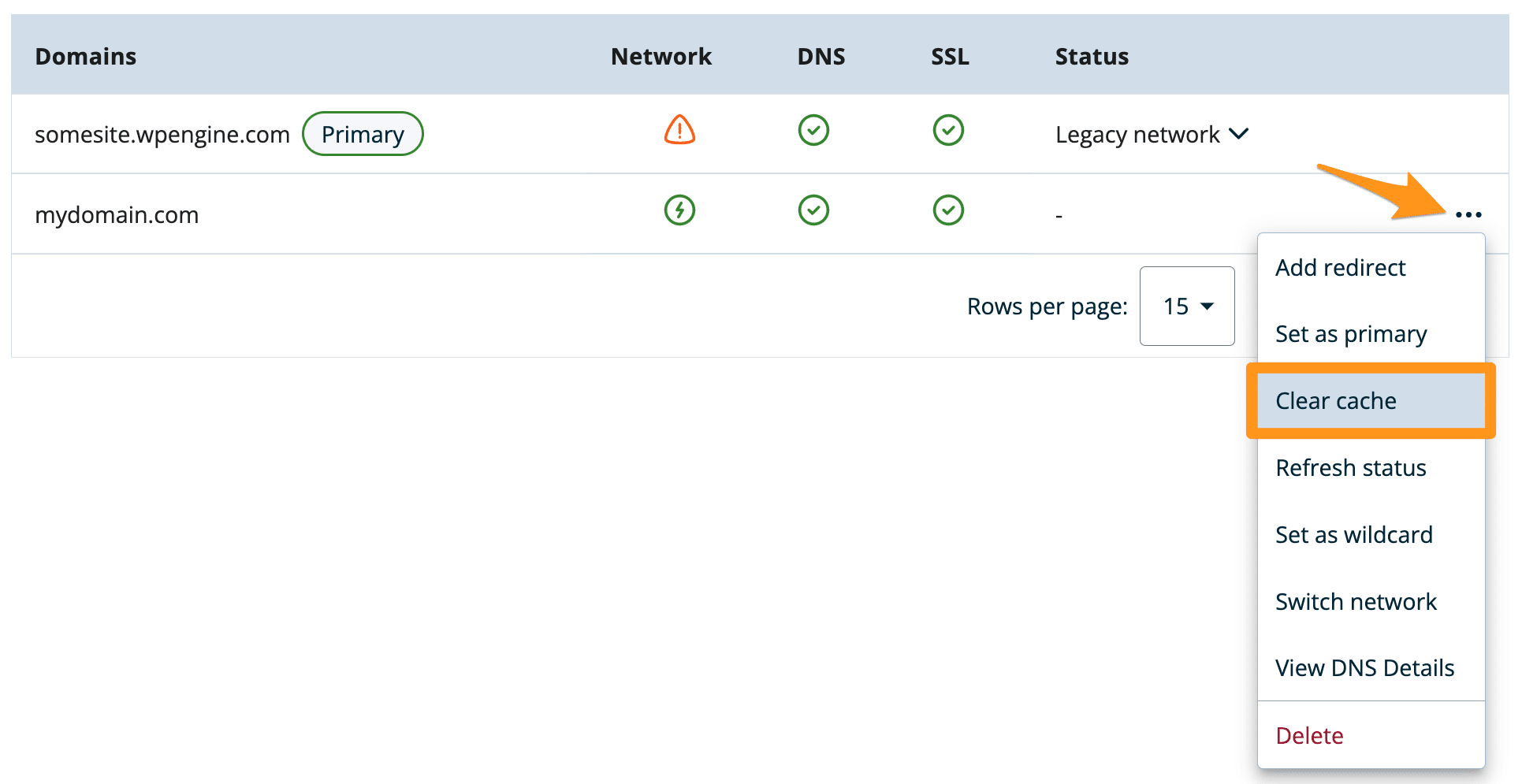Click the DNS checkmark icon for mydomain.com
This screenshot has width=1522, height=784.
coord(813,210)
